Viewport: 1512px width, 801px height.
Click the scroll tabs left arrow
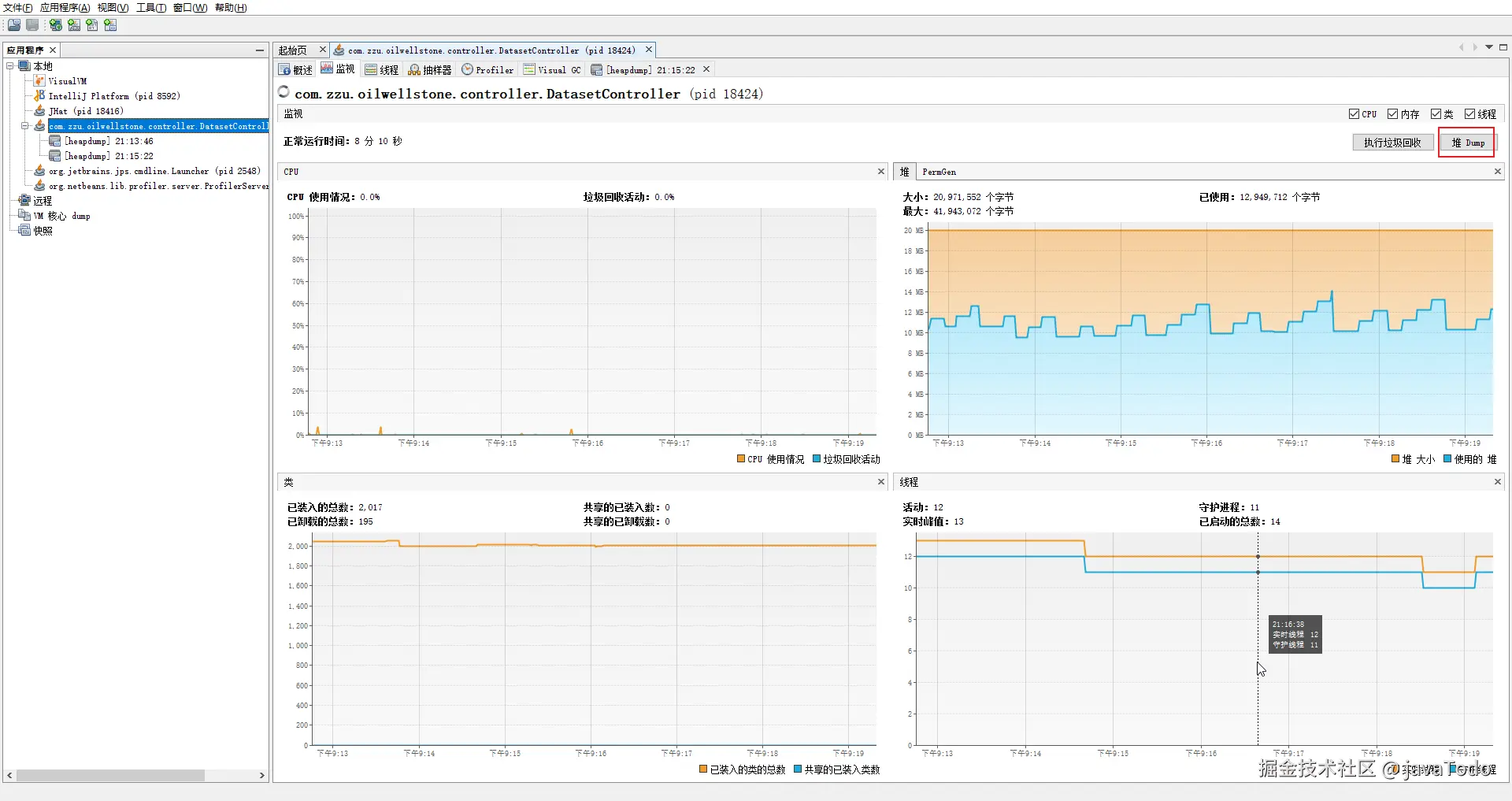point(1462,47)
